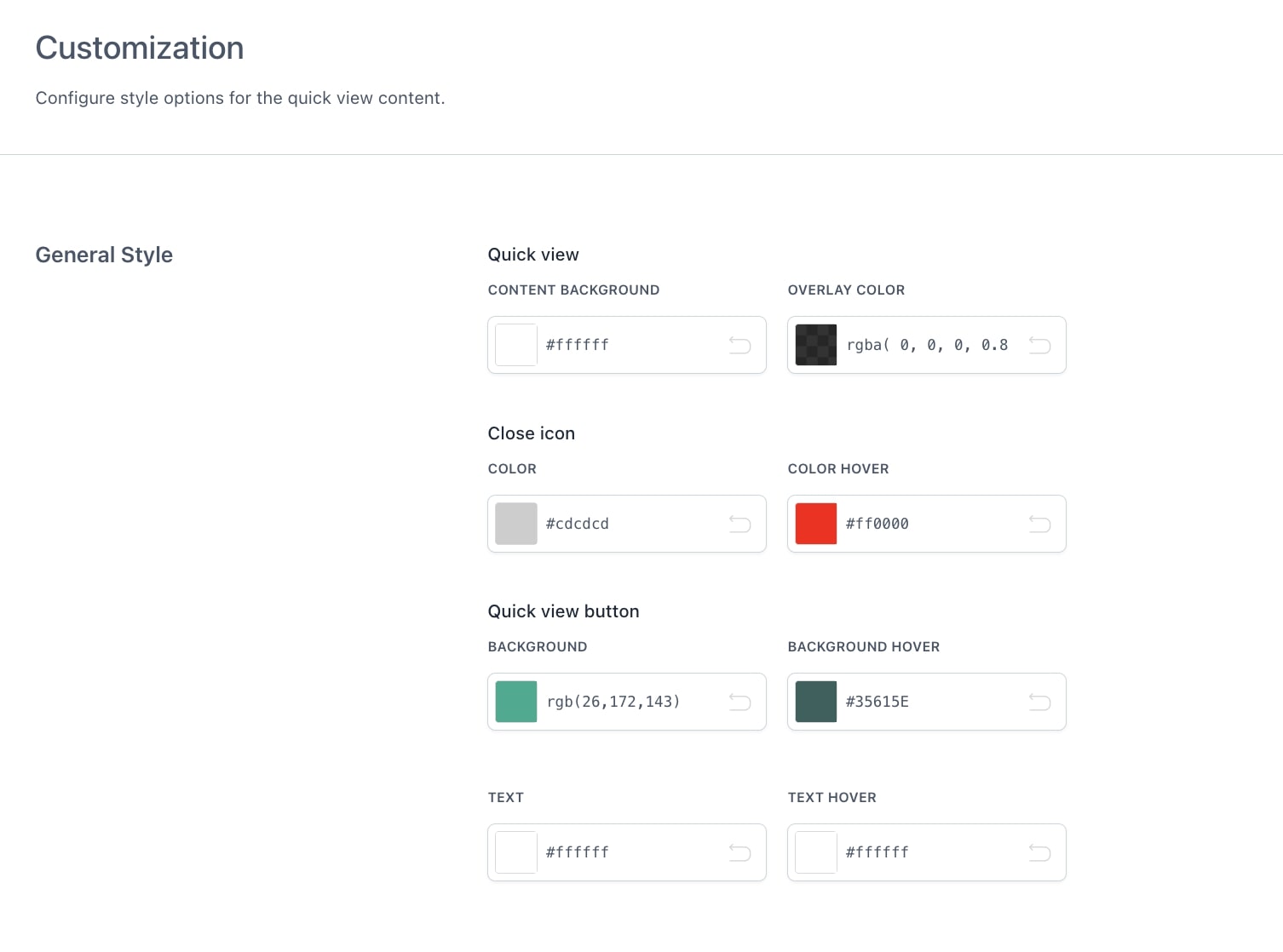Image resolution: width=1283 pixels, height=952 pixels.
Task: Reset the Content Background color to default
Action: 739,345
